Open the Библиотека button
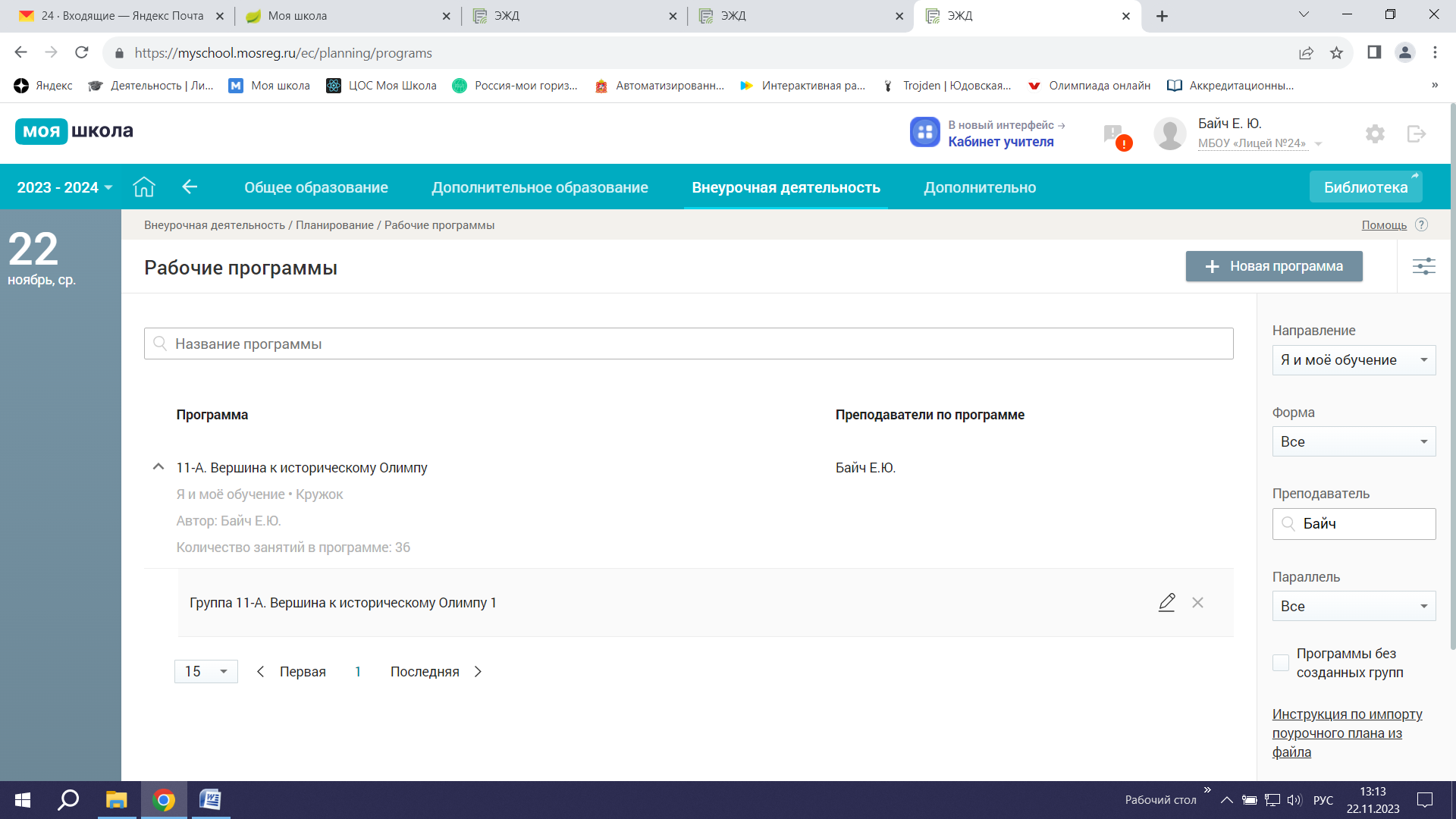The width and height of the screenshot is (1456, 819). click(x=1365, y=187)
